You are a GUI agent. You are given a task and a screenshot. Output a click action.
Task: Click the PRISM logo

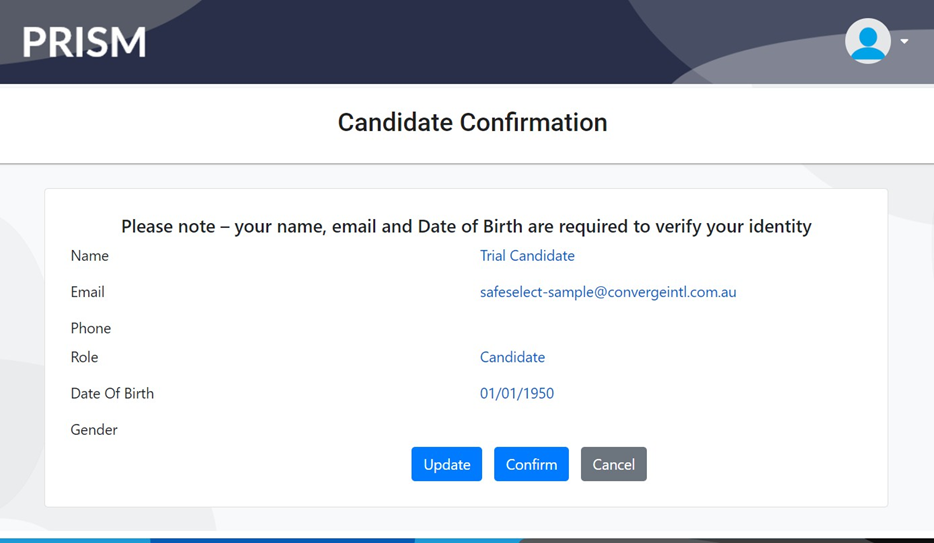(x=85, y=42)
